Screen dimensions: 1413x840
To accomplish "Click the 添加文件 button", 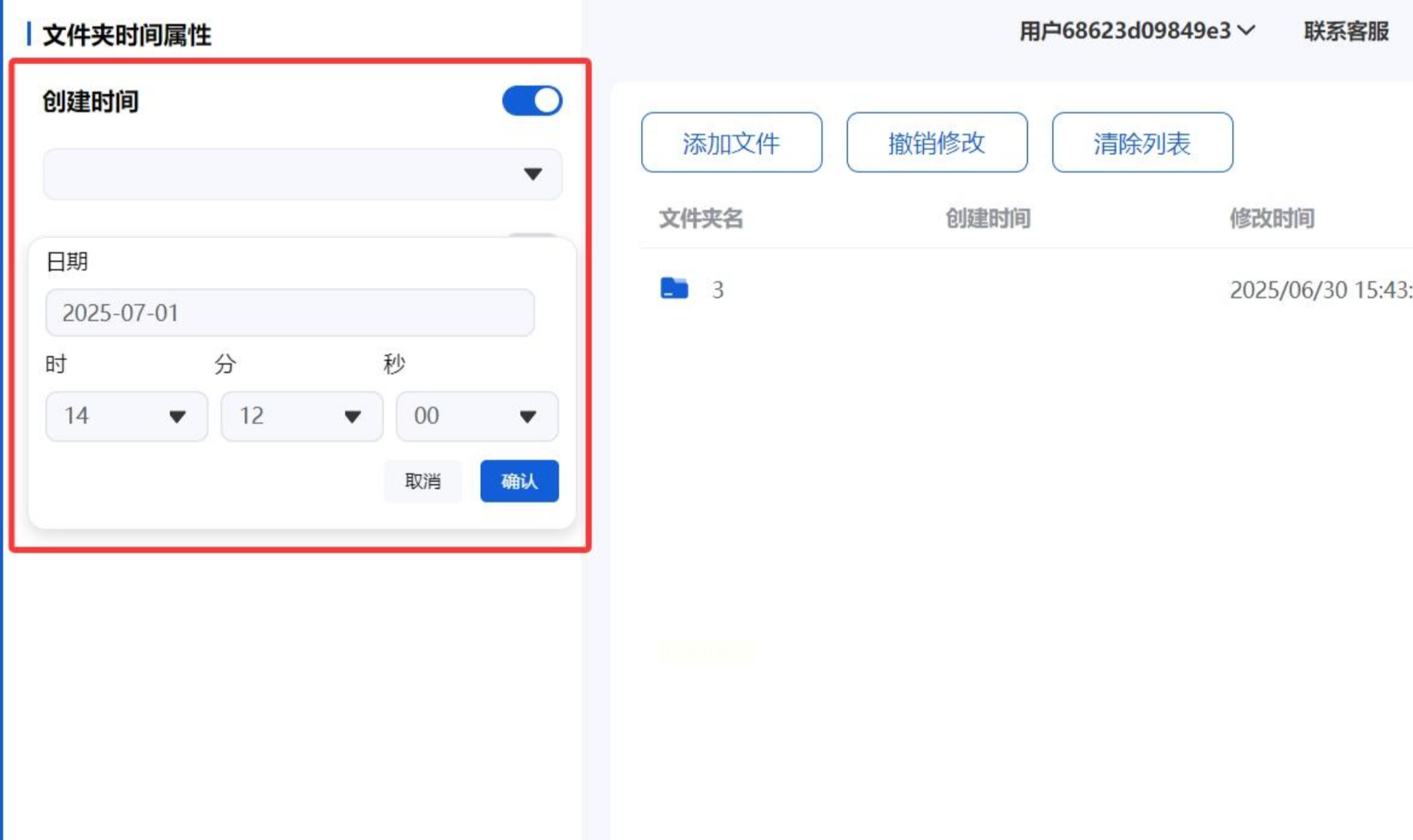I will [x=731, y=142].
